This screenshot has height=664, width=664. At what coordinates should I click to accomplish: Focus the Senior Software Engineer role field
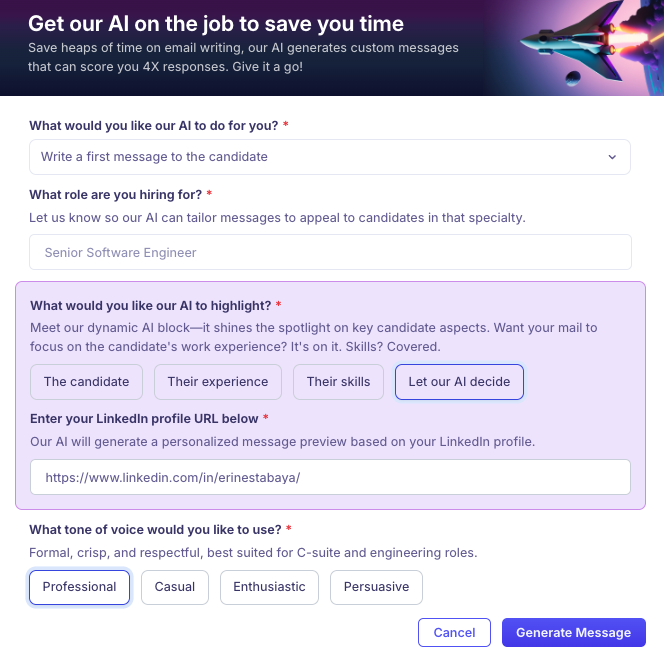[330, 252]
